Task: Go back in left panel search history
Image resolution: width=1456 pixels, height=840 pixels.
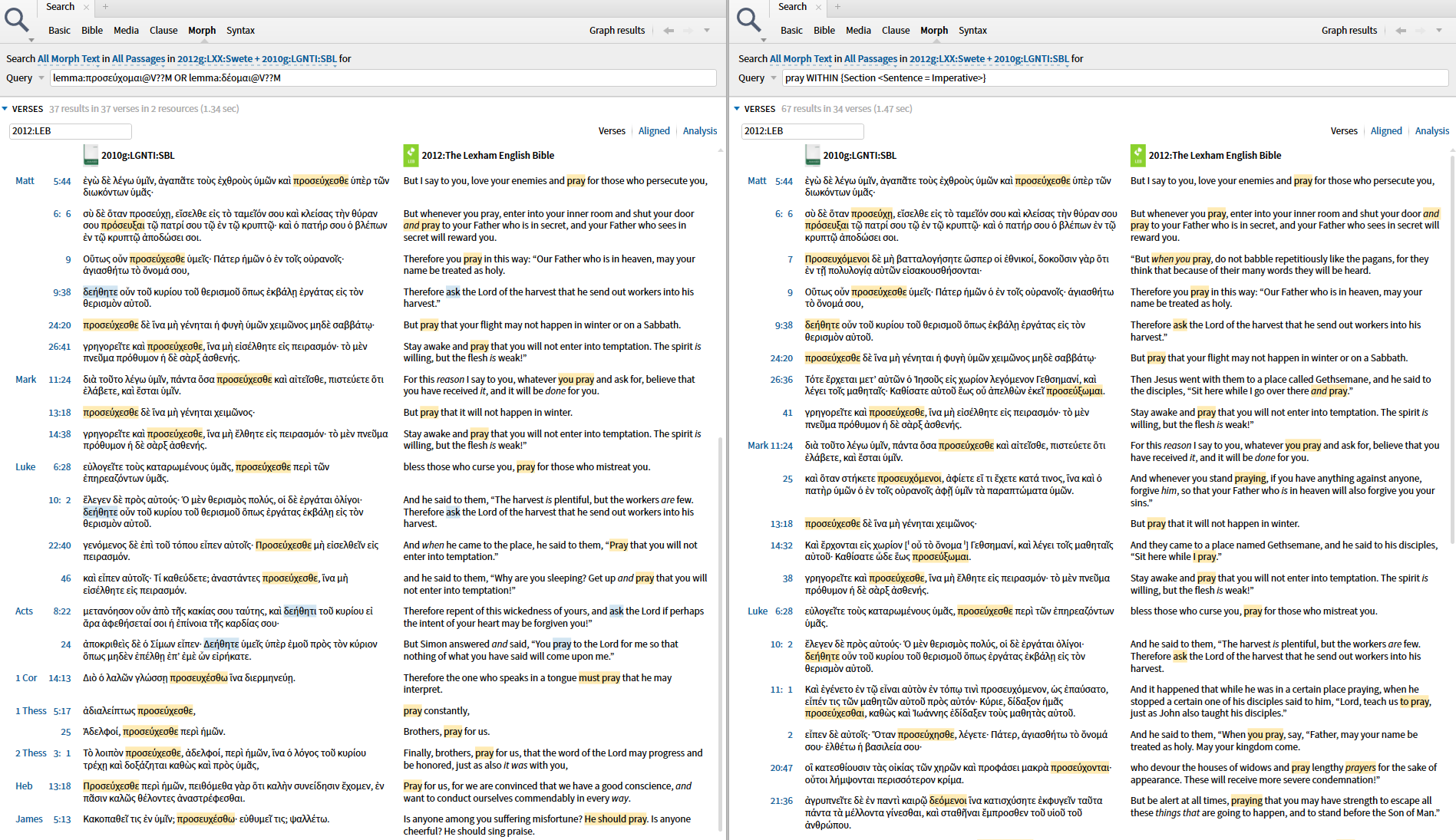Action: coord(669,31)
